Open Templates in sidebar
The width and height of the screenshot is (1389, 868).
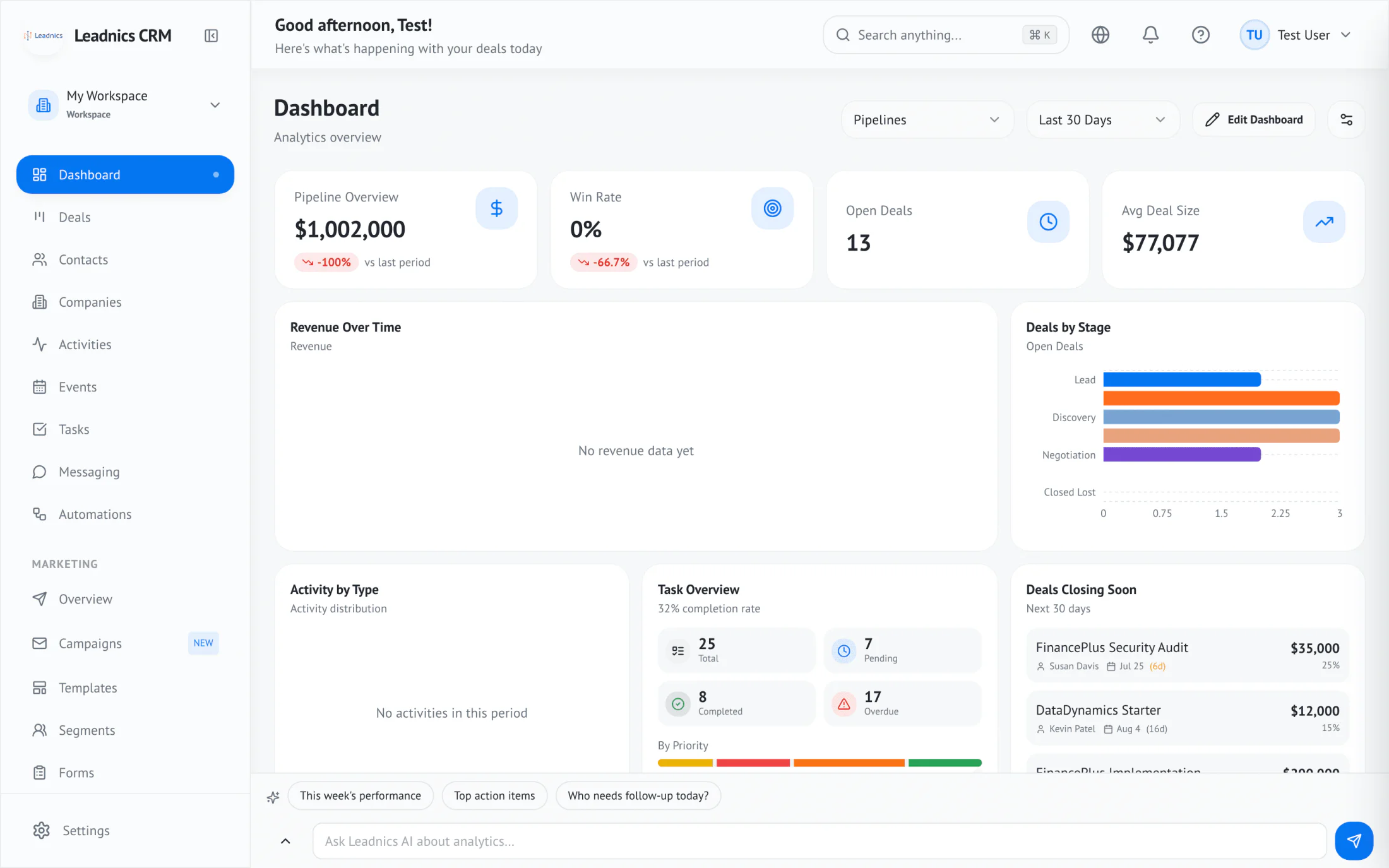click(x=125, y=687)
